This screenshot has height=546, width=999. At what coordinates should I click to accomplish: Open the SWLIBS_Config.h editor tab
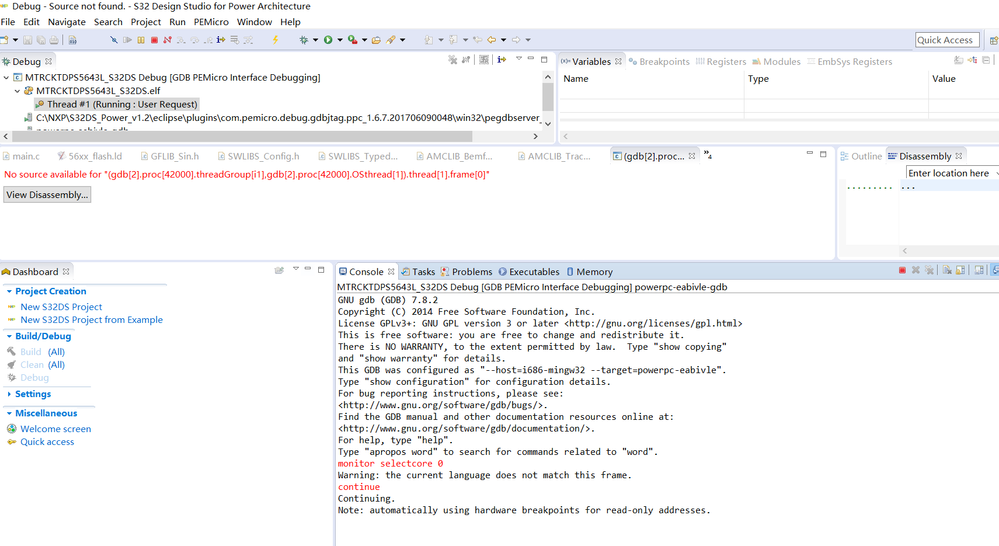pos(258,156)
